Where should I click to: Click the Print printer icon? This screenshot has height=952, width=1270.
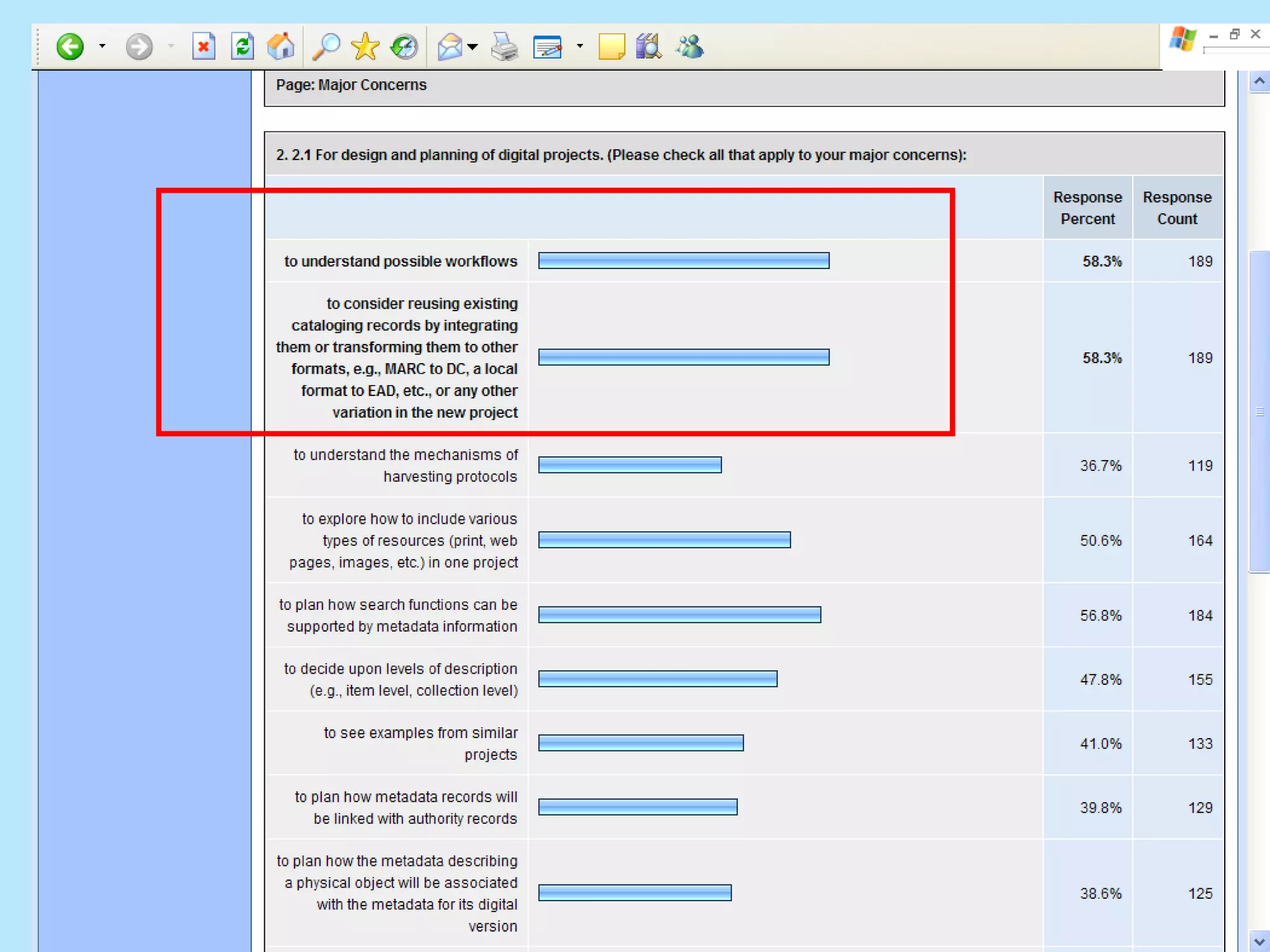504,46
